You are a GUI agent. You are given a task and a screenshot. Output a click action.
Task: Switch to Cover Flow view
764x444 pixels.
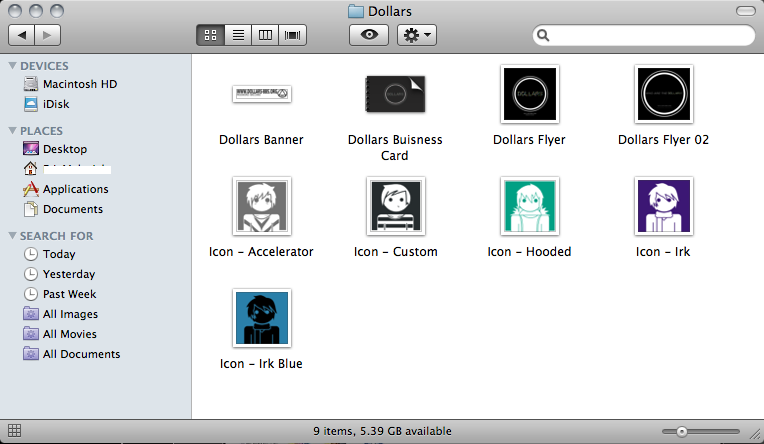[293, 35]
